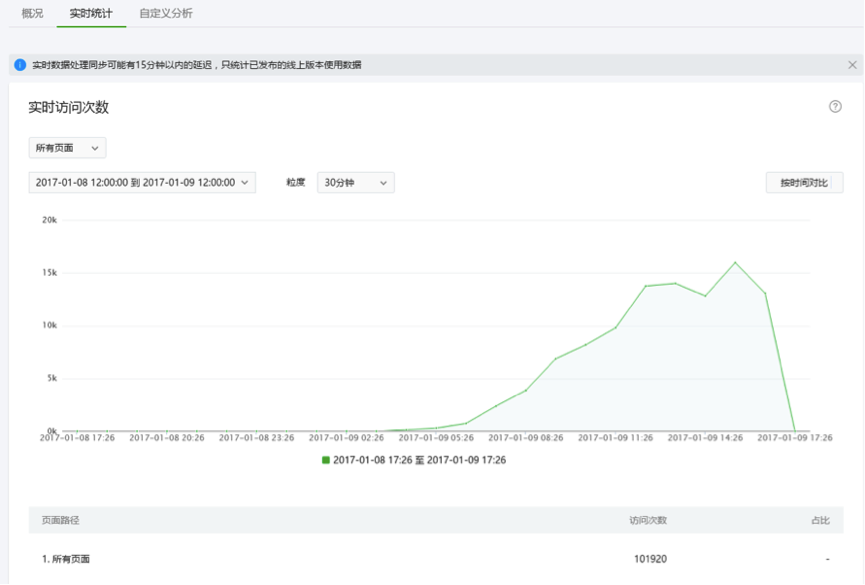Click the 占比 column header
The height and width of the screenshot is (585, 865).
(820, 520)
